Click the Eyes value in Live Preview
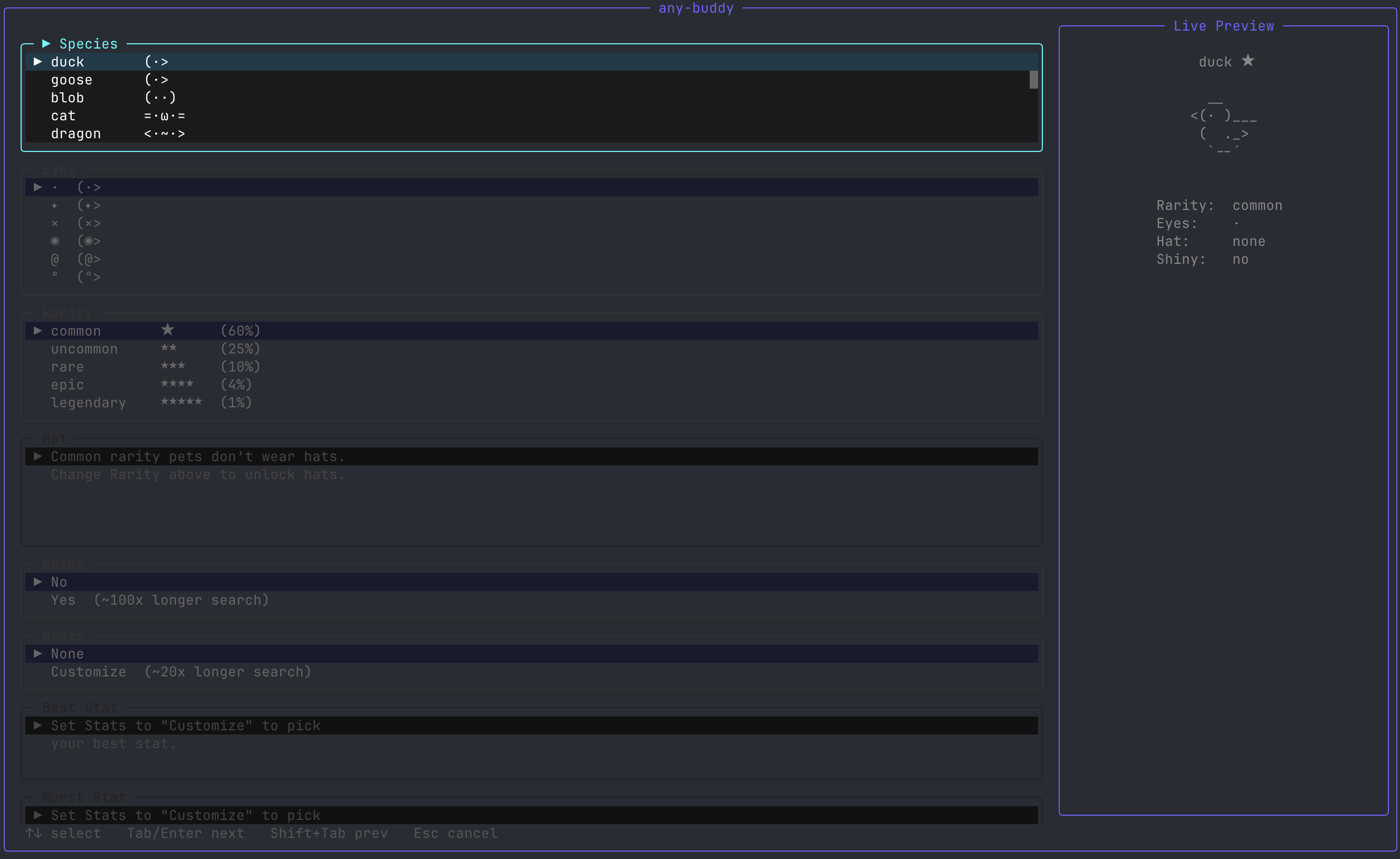Viewport: 1400px width, 859px height. tap(1236, 223)
